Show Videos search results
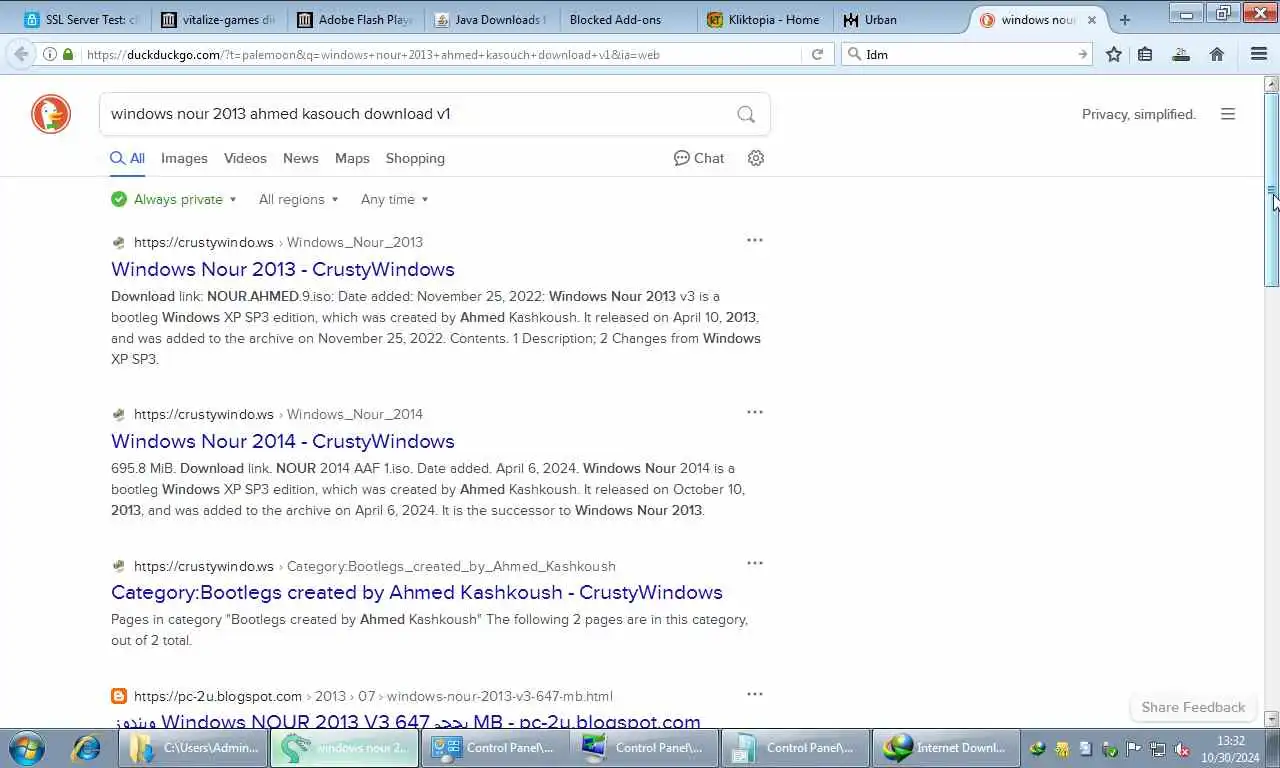Image resolution: width=1280 pixels, height=768 pixels. [245, 158]
